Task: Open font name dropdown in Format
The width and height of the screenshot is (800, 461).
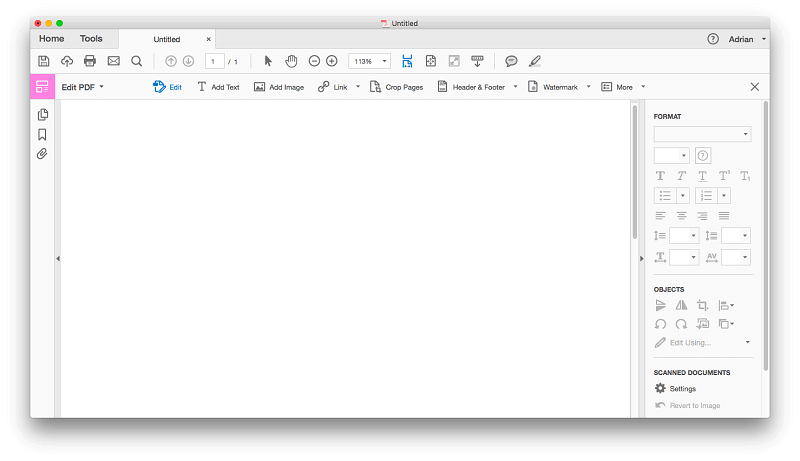Action: 703,134
